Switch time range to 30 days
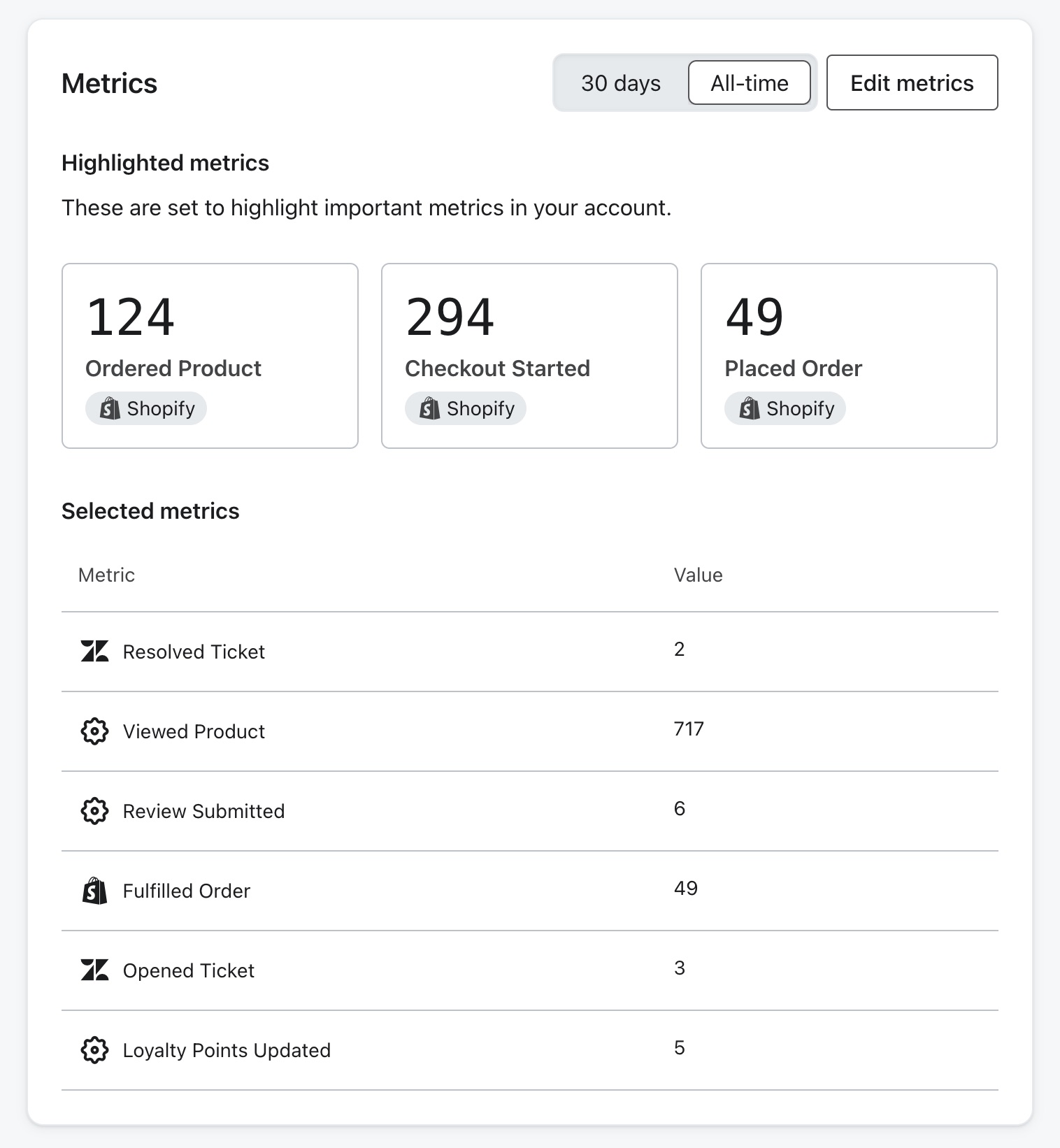The height and width of the screenshot is (1148, 1060). 620,83
